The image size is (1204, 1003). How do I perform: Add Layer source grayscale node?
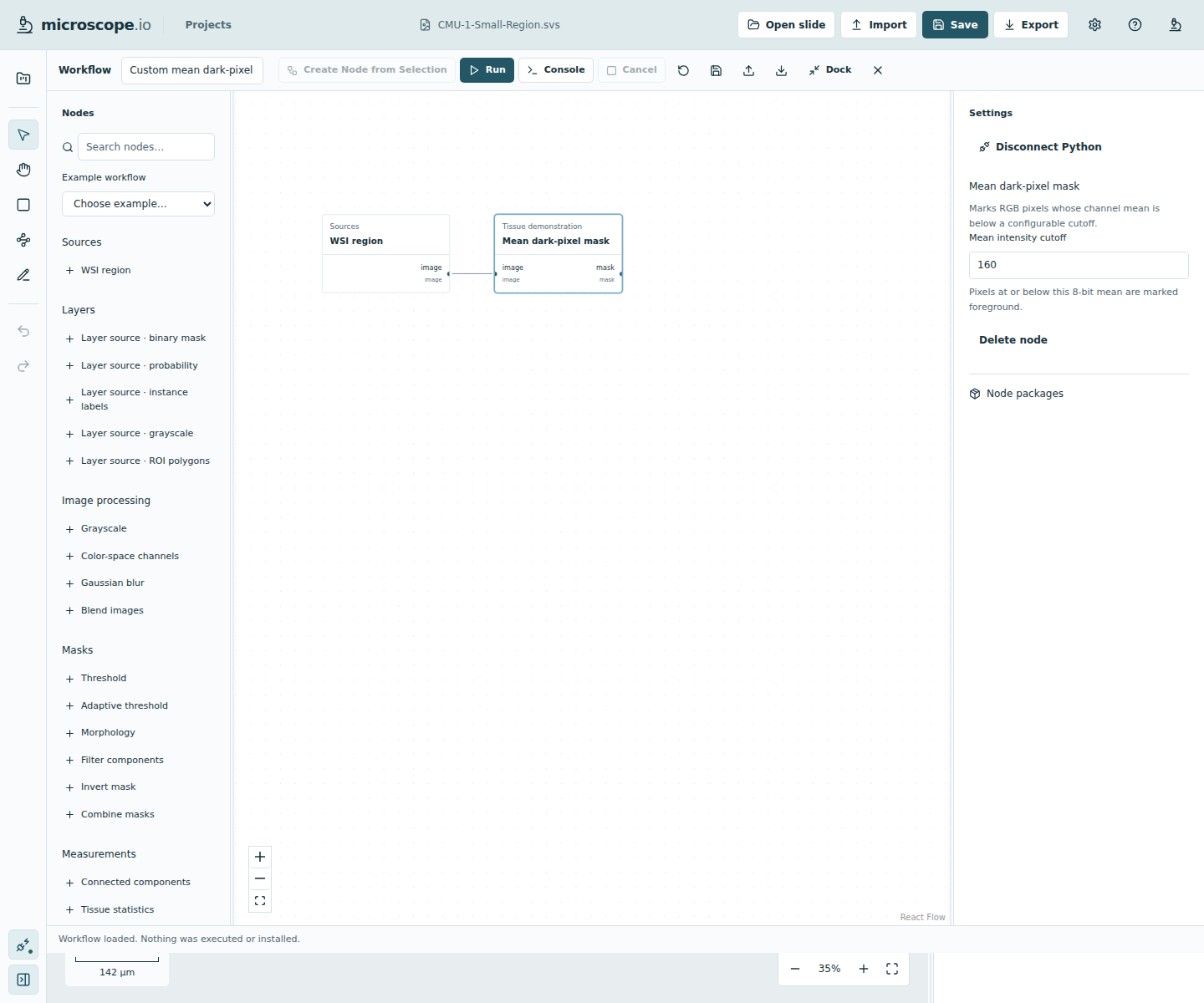(138, 433)
